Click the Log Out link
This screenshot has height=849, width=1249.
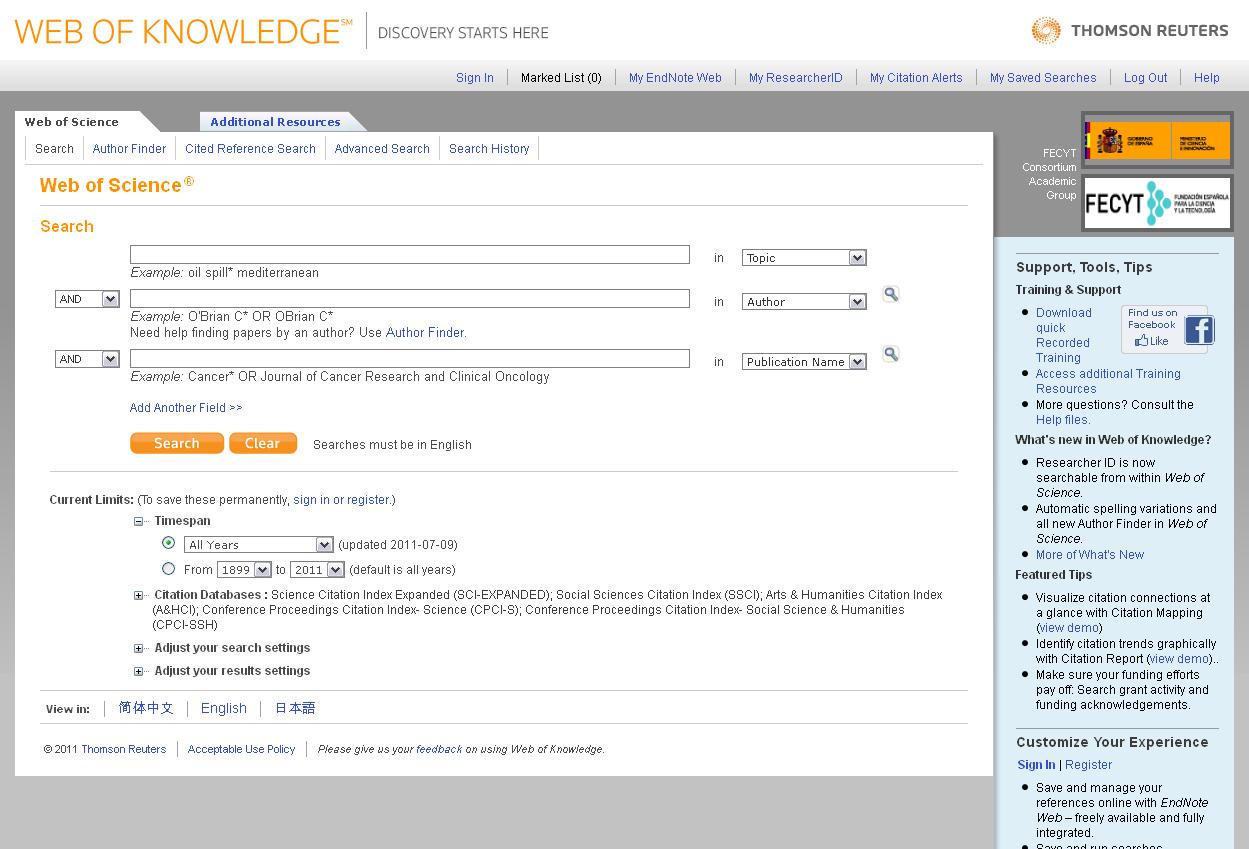1146,78
